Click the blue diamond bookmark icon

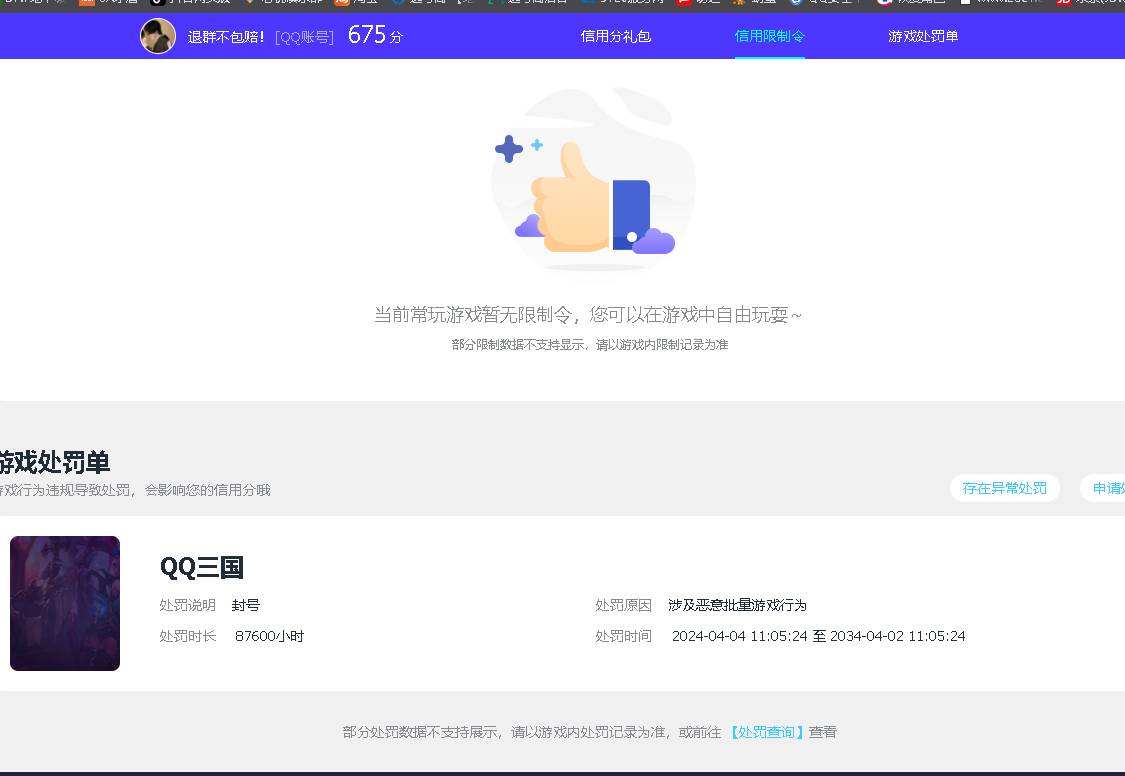click(x=398, y=5)
